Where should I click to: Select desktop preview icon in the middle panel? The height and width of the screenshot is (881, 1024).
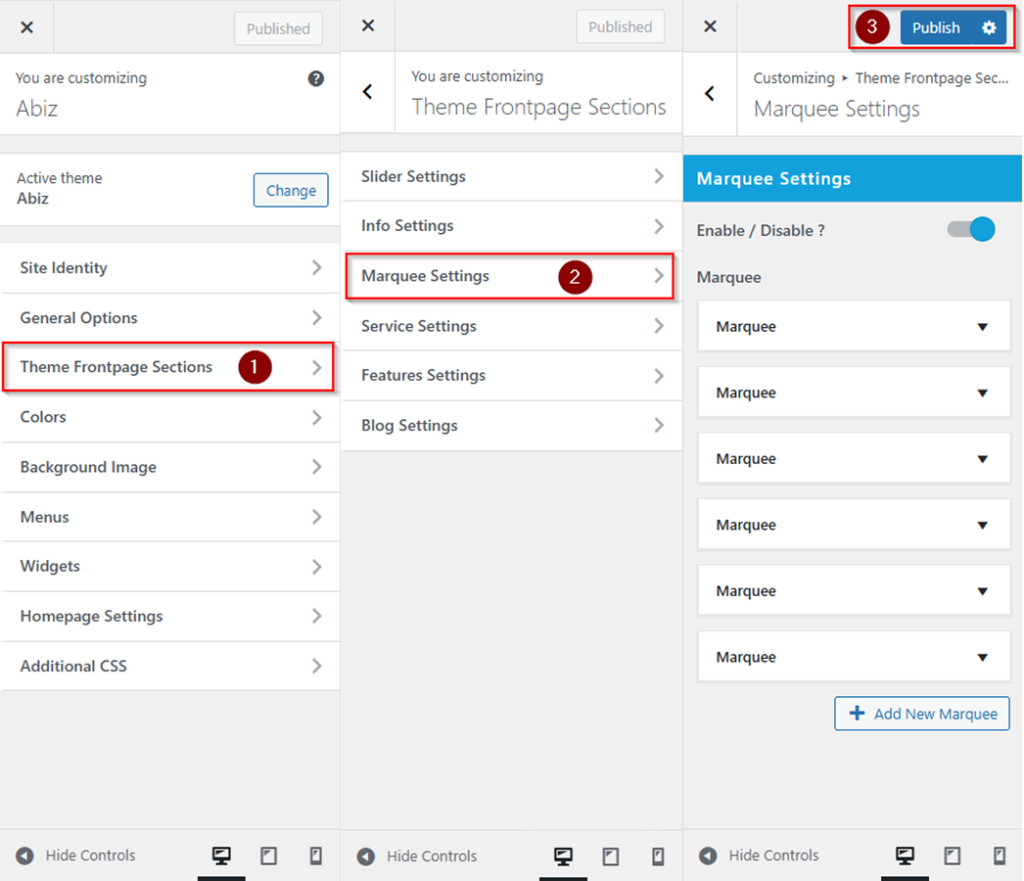563,856
